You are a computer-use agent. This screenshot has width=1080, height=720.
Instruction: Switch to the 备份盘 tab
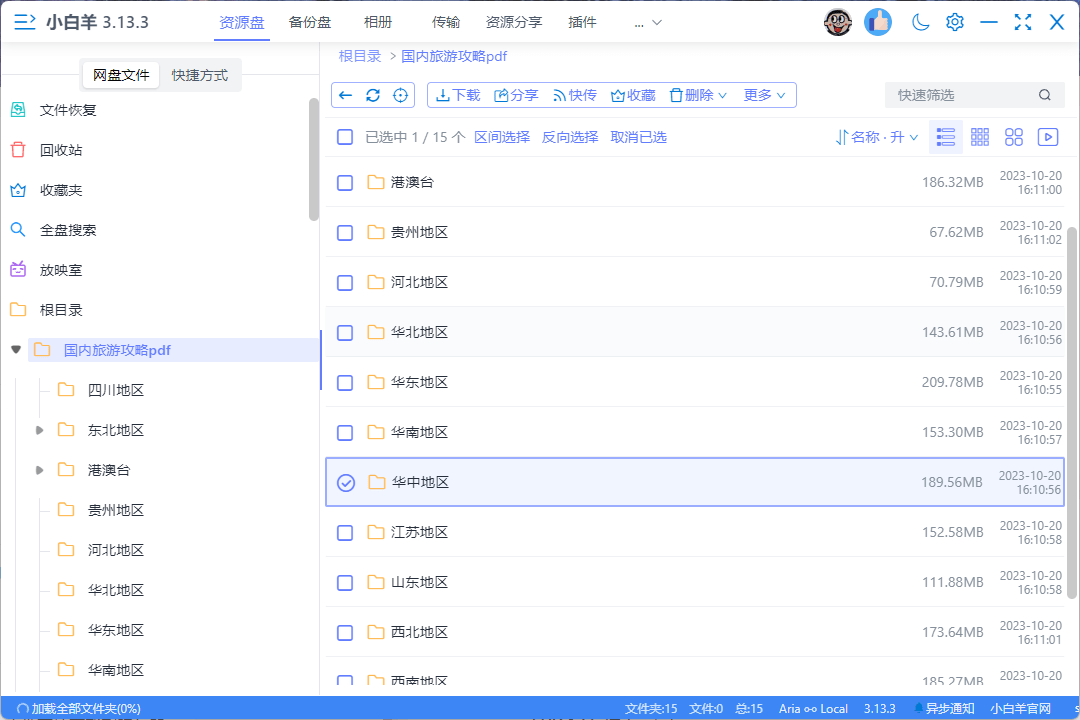point(310,21)
